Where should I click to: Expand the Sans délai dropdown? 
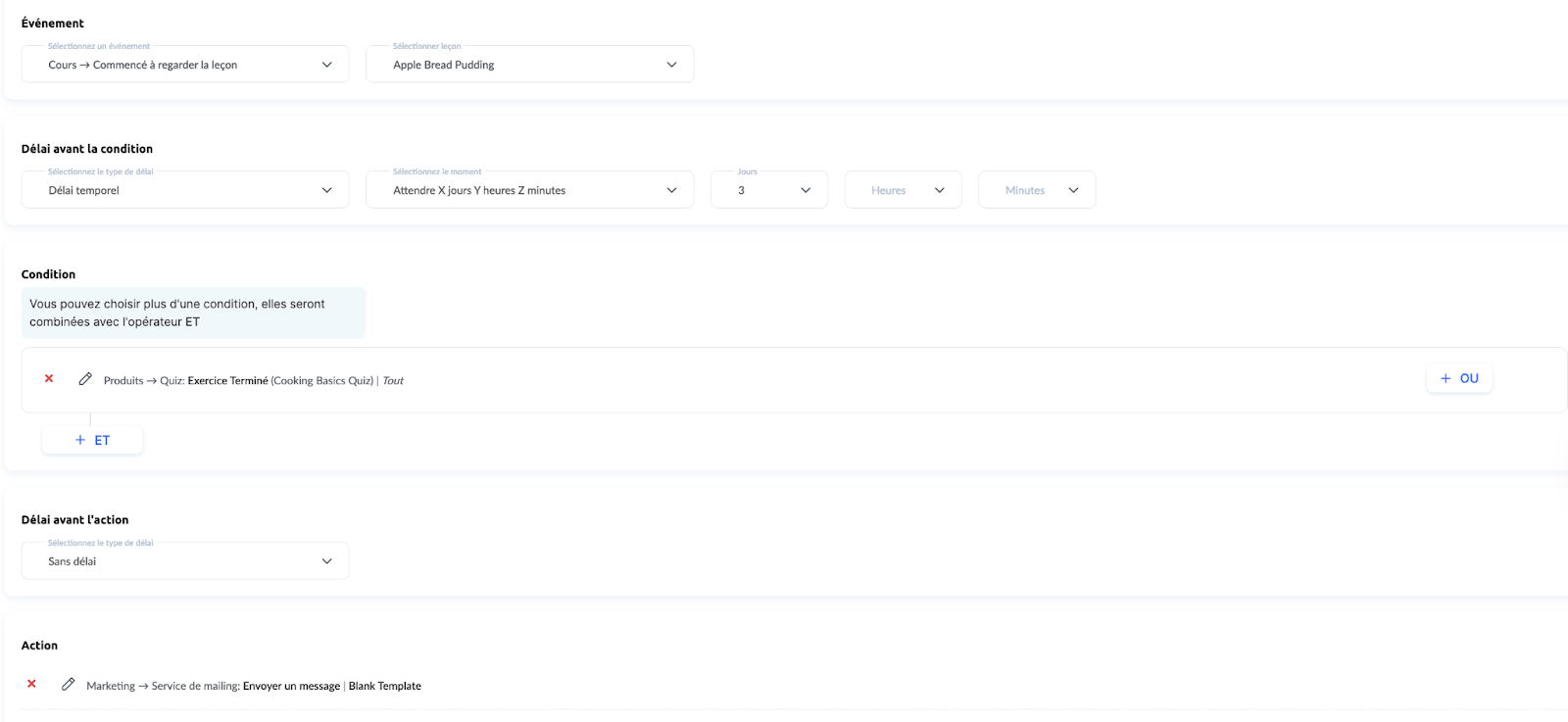(x=185, y=561)
